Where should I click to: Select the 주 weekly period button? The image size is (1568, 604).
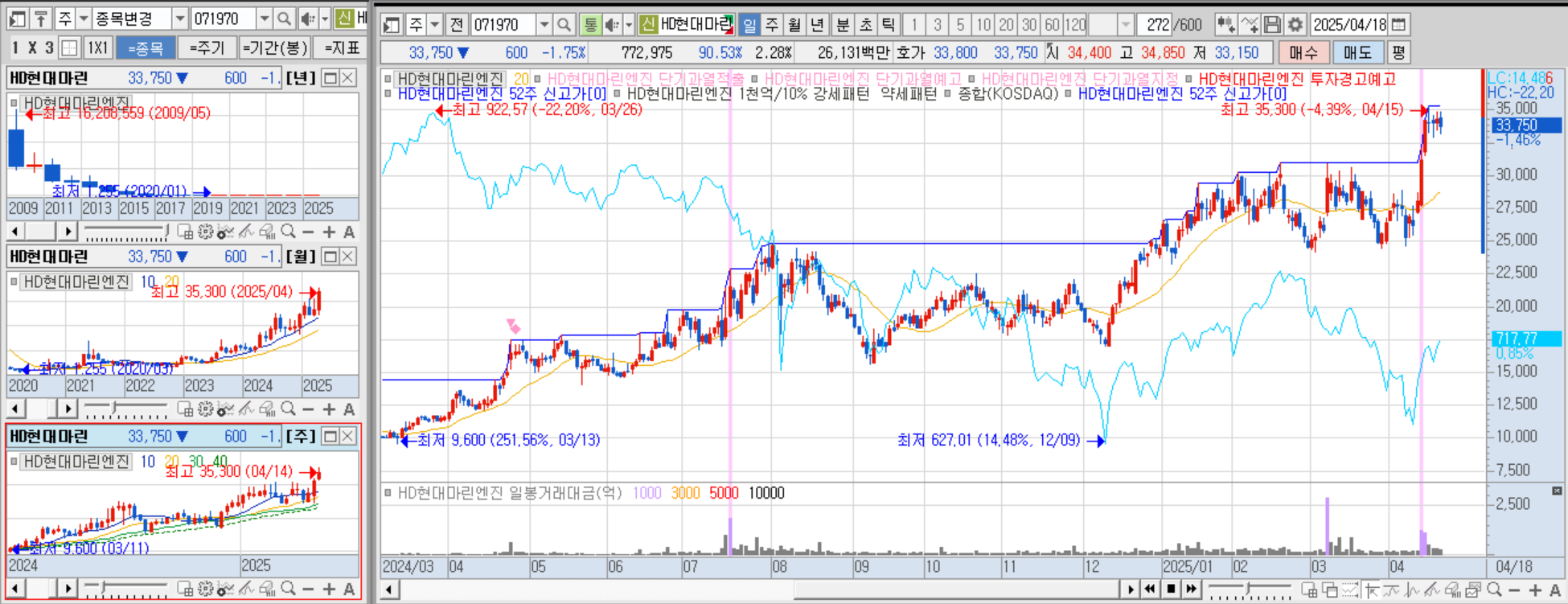click(772, 25)
